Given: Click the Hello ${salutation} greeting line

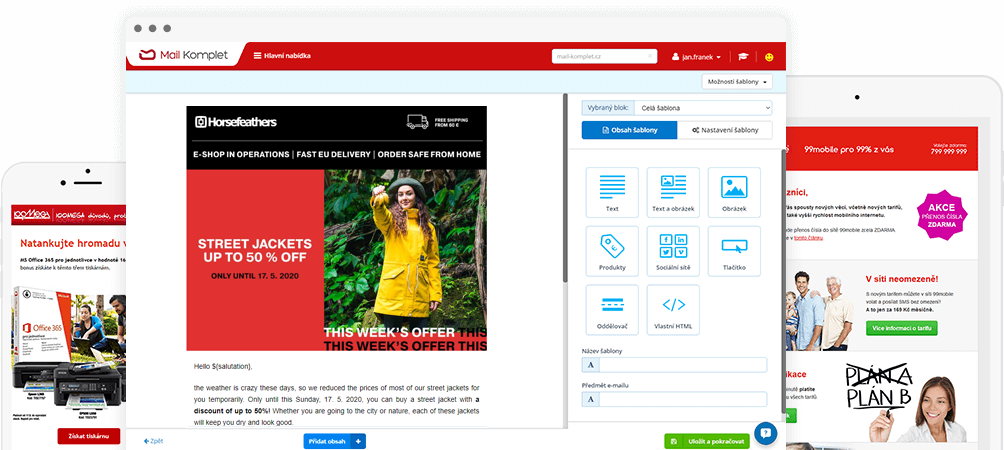Looking at the screenshot, I should (x=223, y=367).
